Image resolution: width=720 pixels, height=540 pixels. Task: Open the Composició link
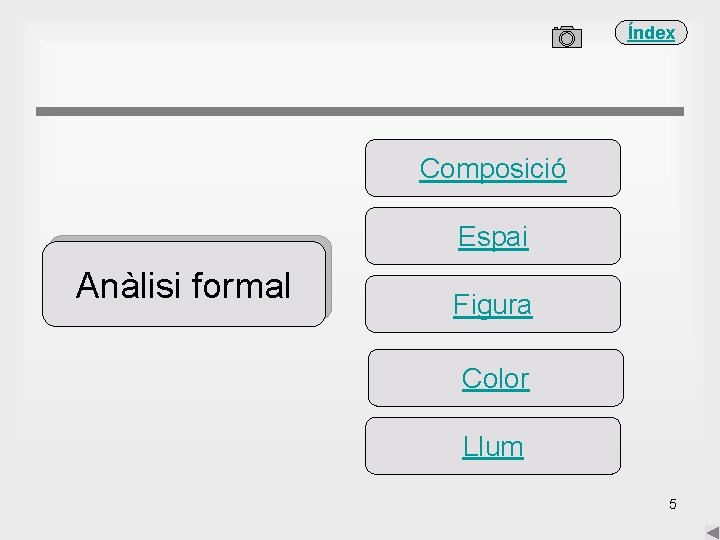(x=492, y=168)
